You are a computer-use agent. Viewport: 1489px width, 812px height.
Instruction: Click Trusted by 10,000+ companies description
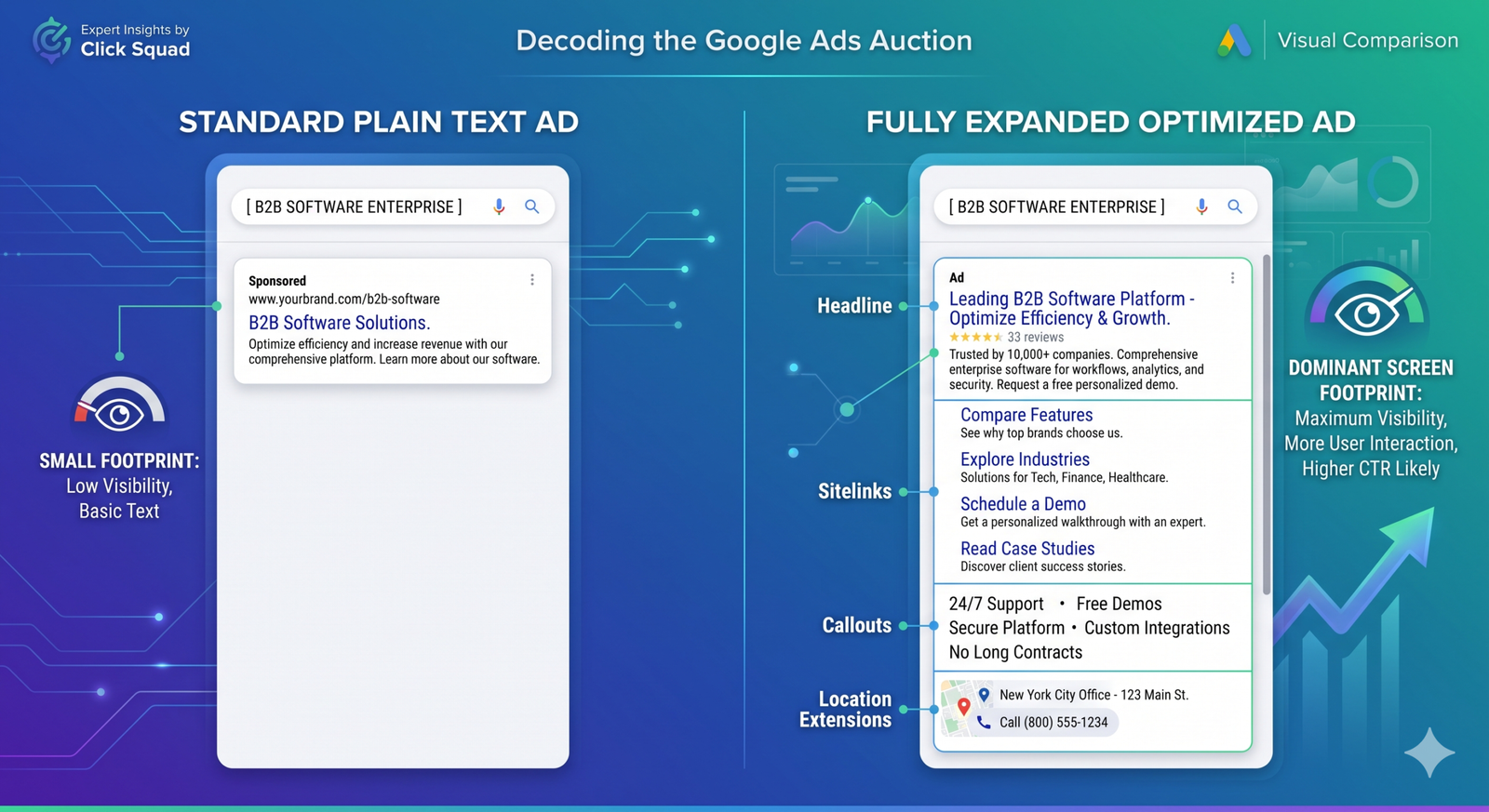tap(1077, 369)
